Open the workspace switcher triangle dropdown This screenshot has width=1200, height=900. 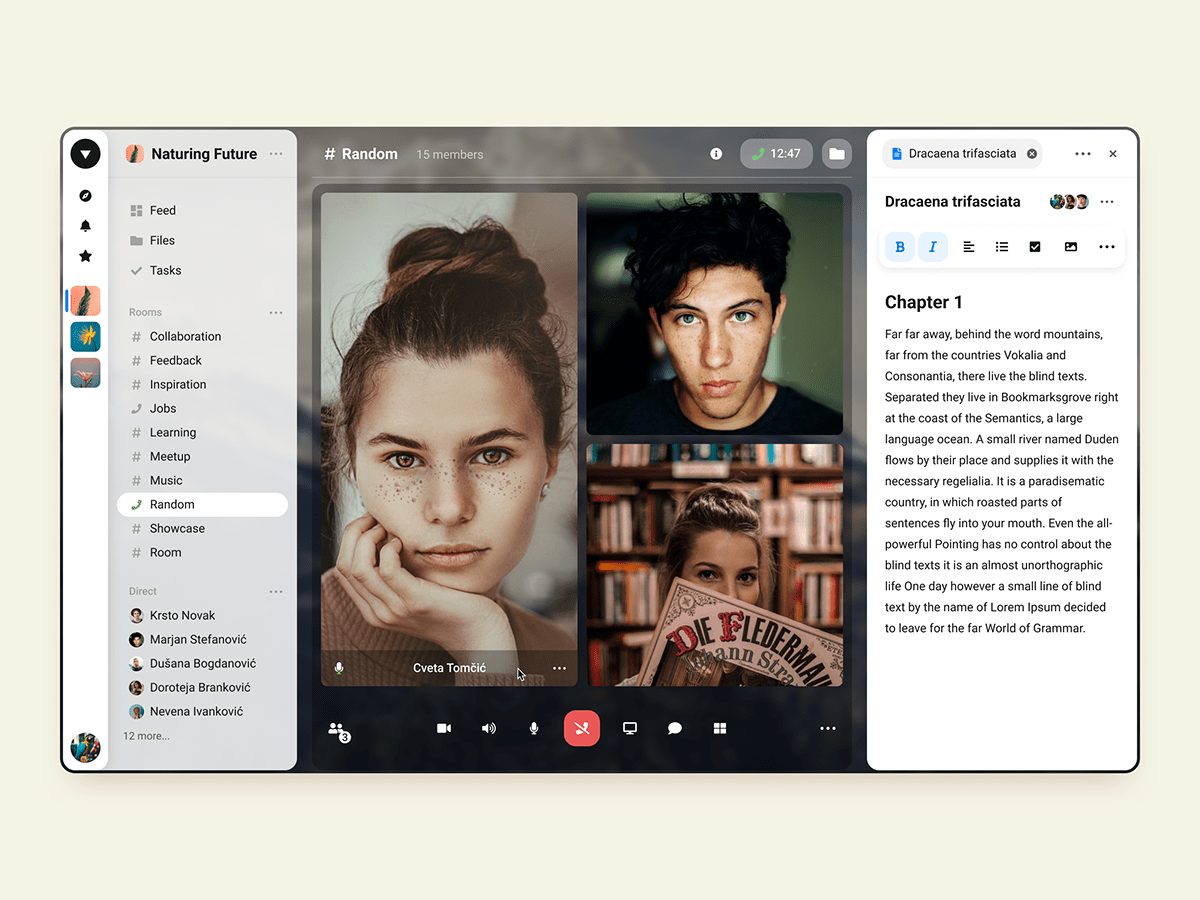(85, 154)
